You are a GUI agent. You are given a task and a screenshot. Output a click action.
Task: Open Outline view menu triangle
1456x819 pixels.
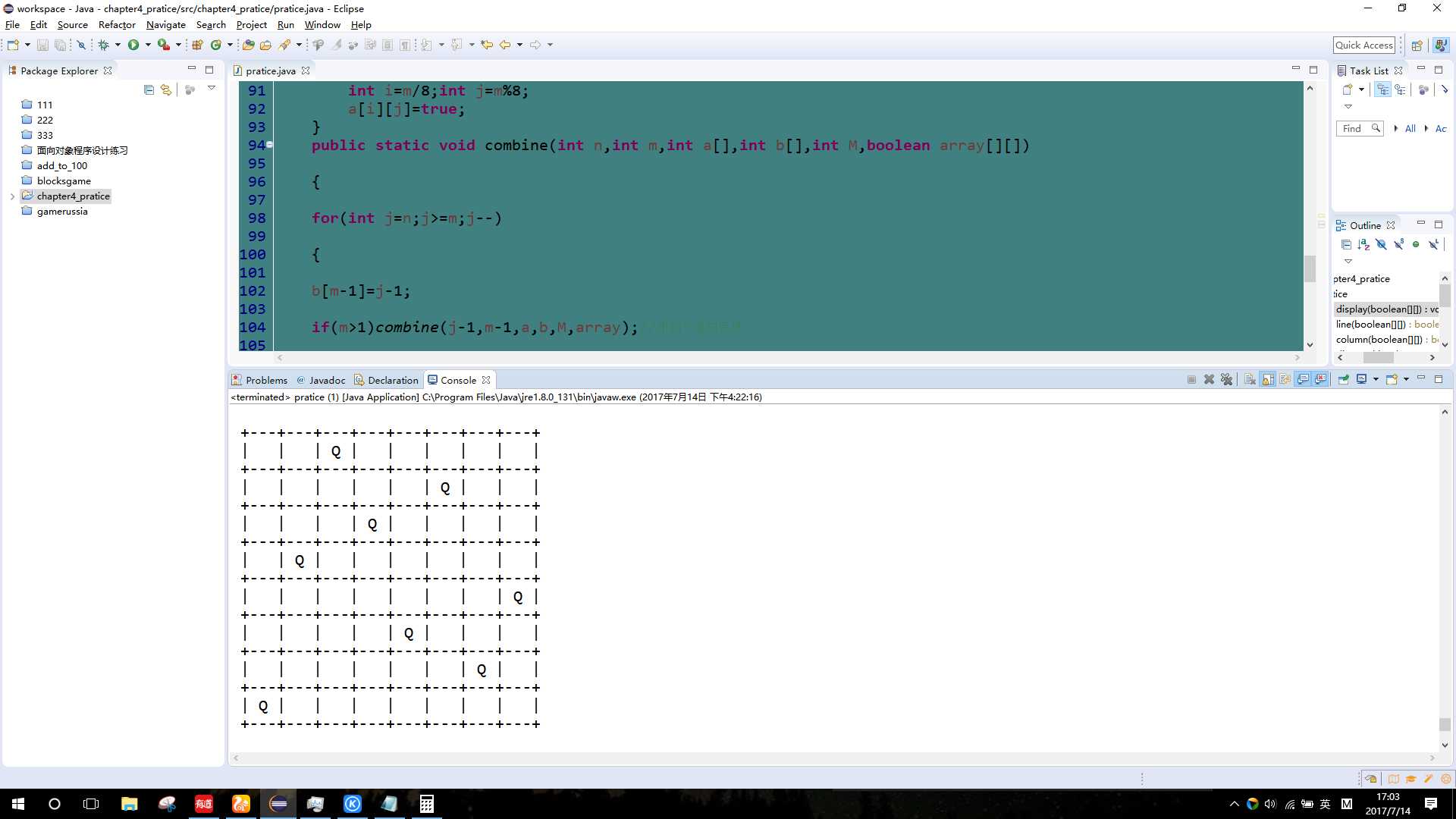[1348, 261]
